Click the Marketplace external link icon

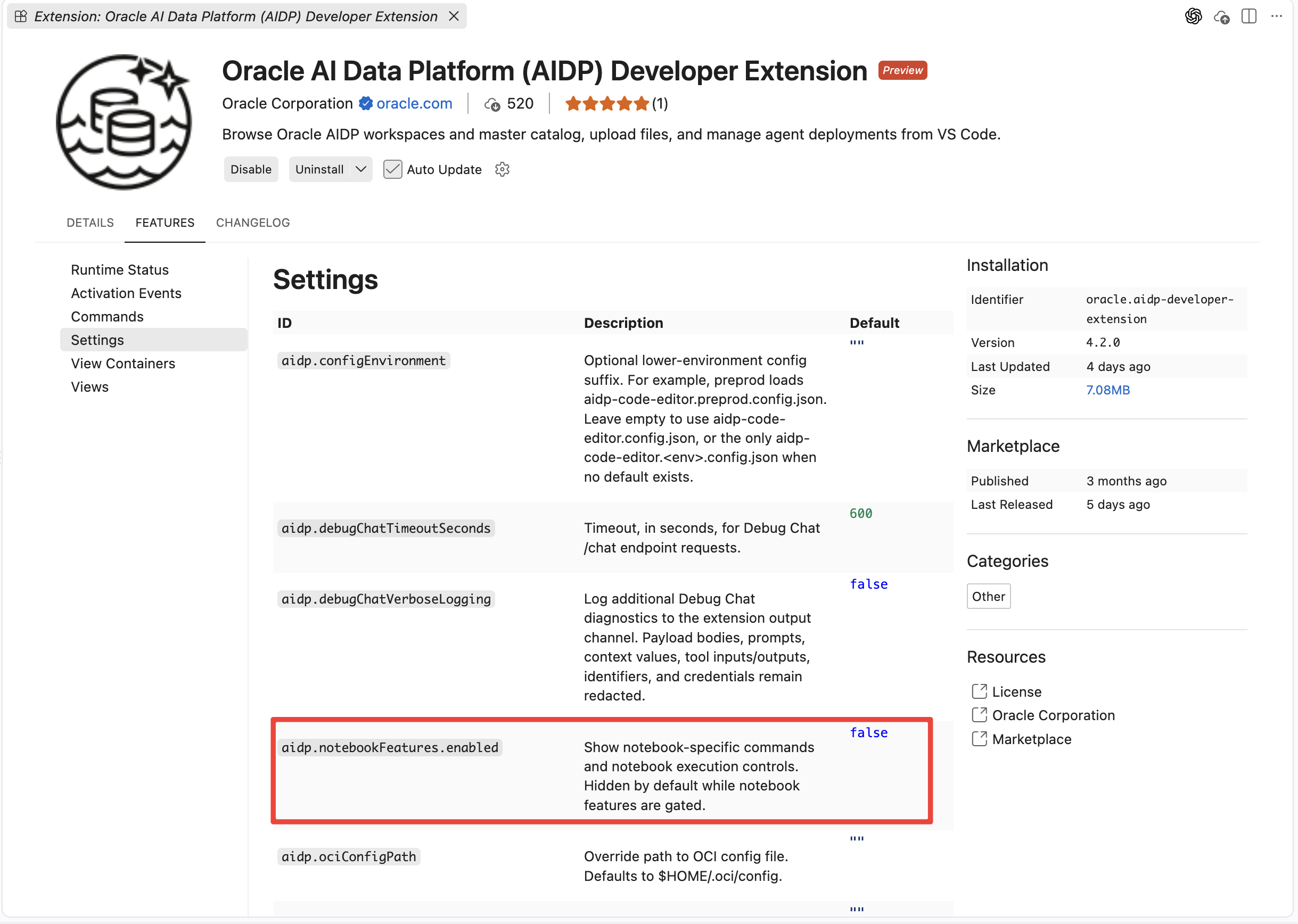[x=979, y=739]
